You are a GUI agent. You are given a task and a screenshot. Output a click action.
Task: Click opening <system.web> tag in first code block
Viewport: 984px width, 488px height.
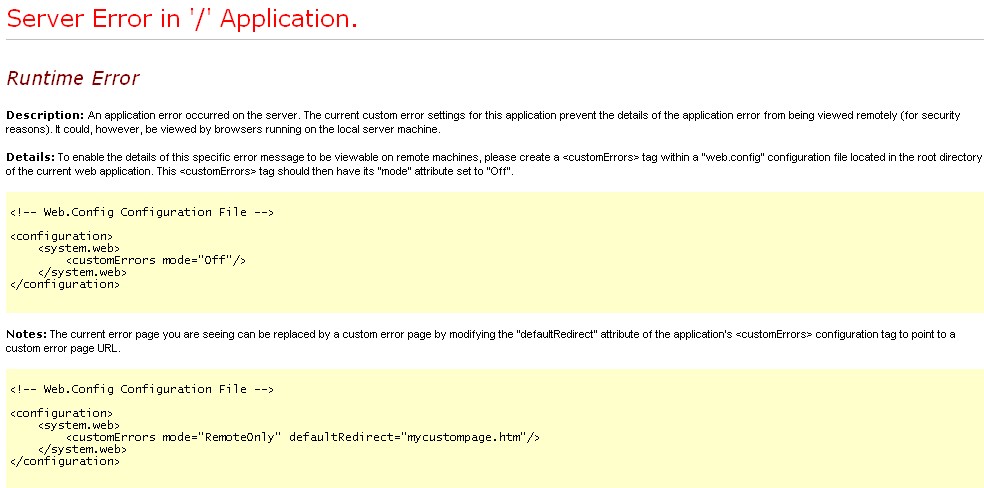pos(79,248)
